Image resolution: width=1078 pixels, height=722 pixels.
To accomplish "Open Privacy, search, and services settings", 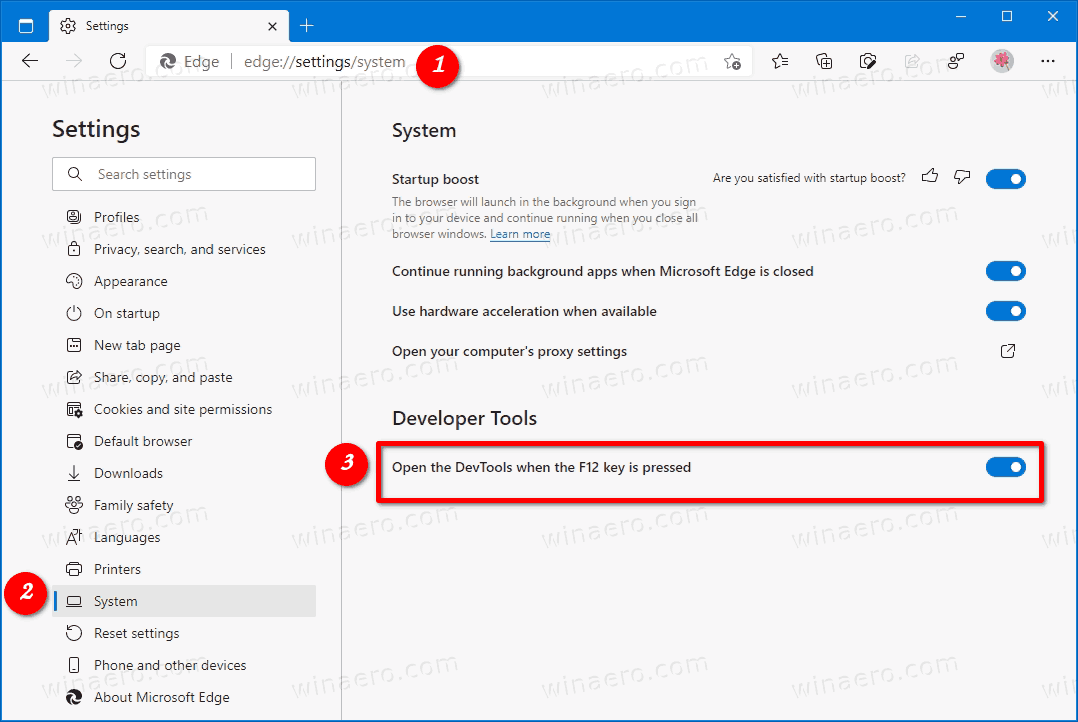I will click(x=184, y=249).
